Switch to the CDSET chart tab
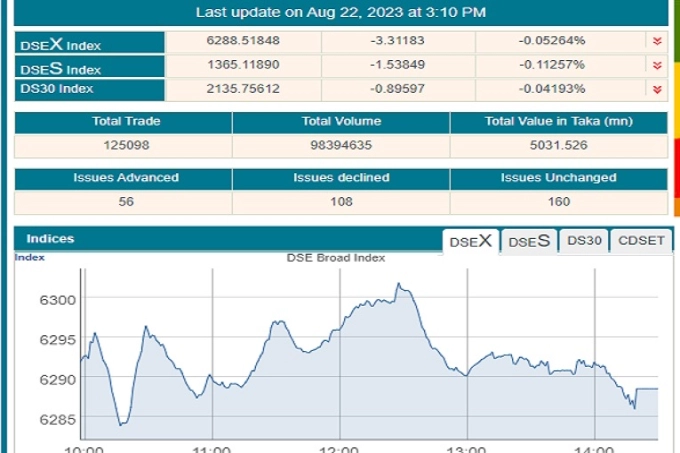The image size is (680, 453). coord(641,241)
